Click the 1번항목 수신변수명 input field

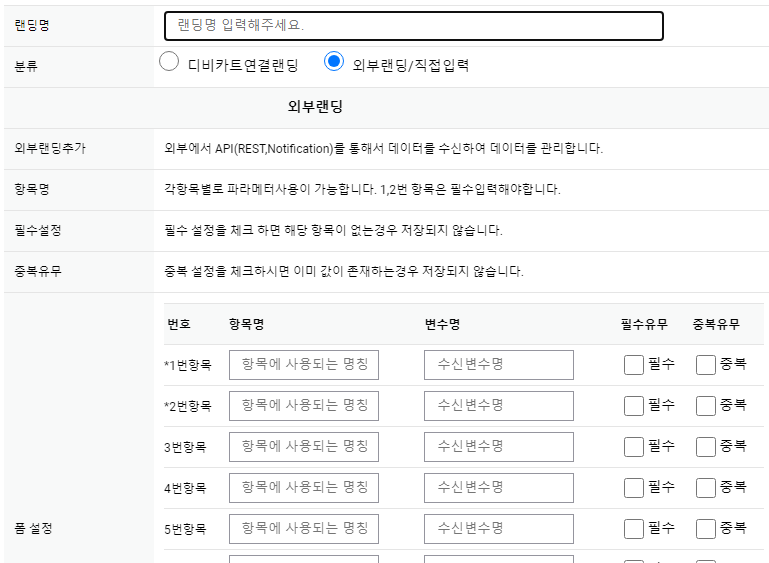pyautogui.click(x=499, y=365)
